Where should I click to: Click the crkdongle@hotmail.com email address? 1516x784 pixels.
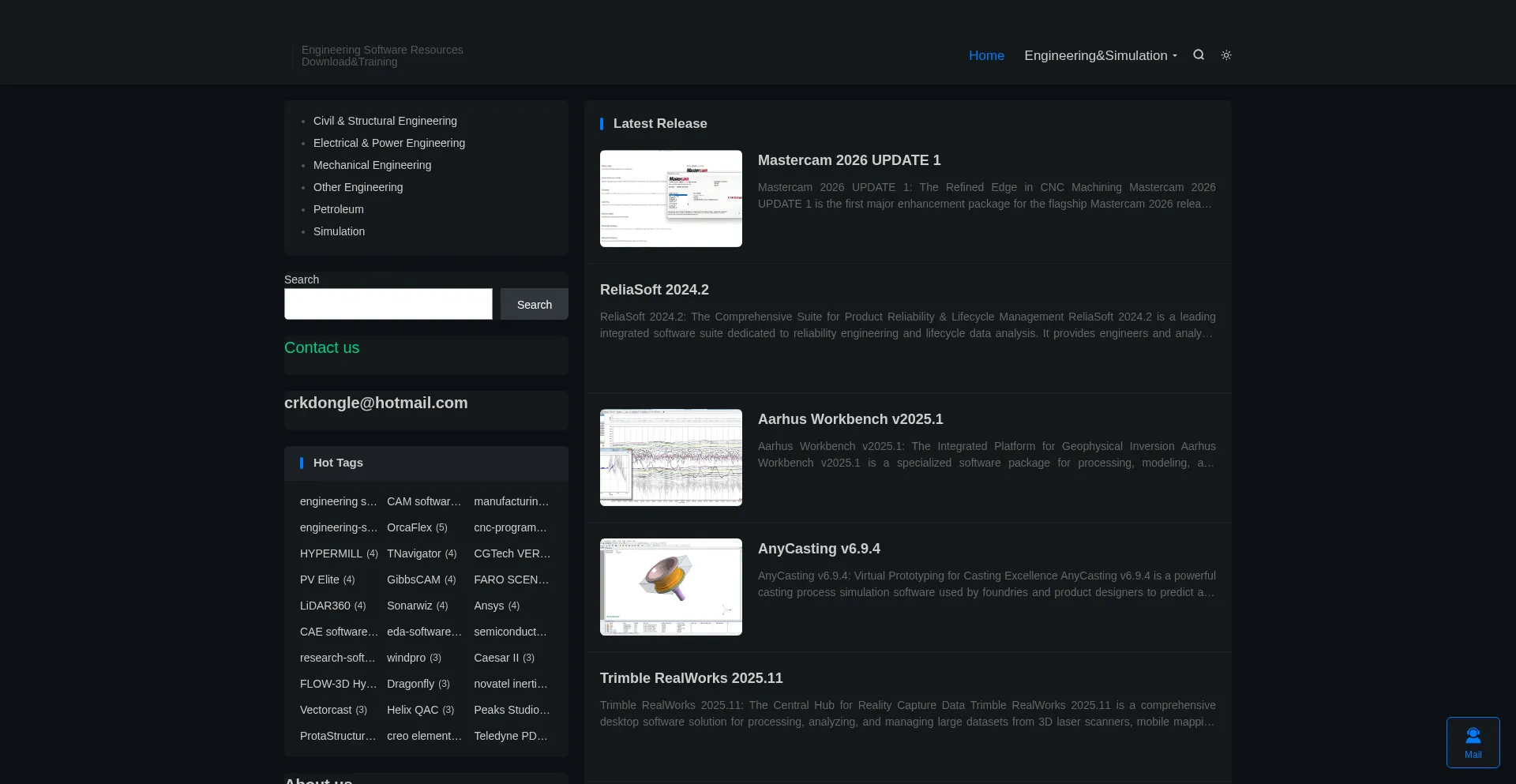376,403
